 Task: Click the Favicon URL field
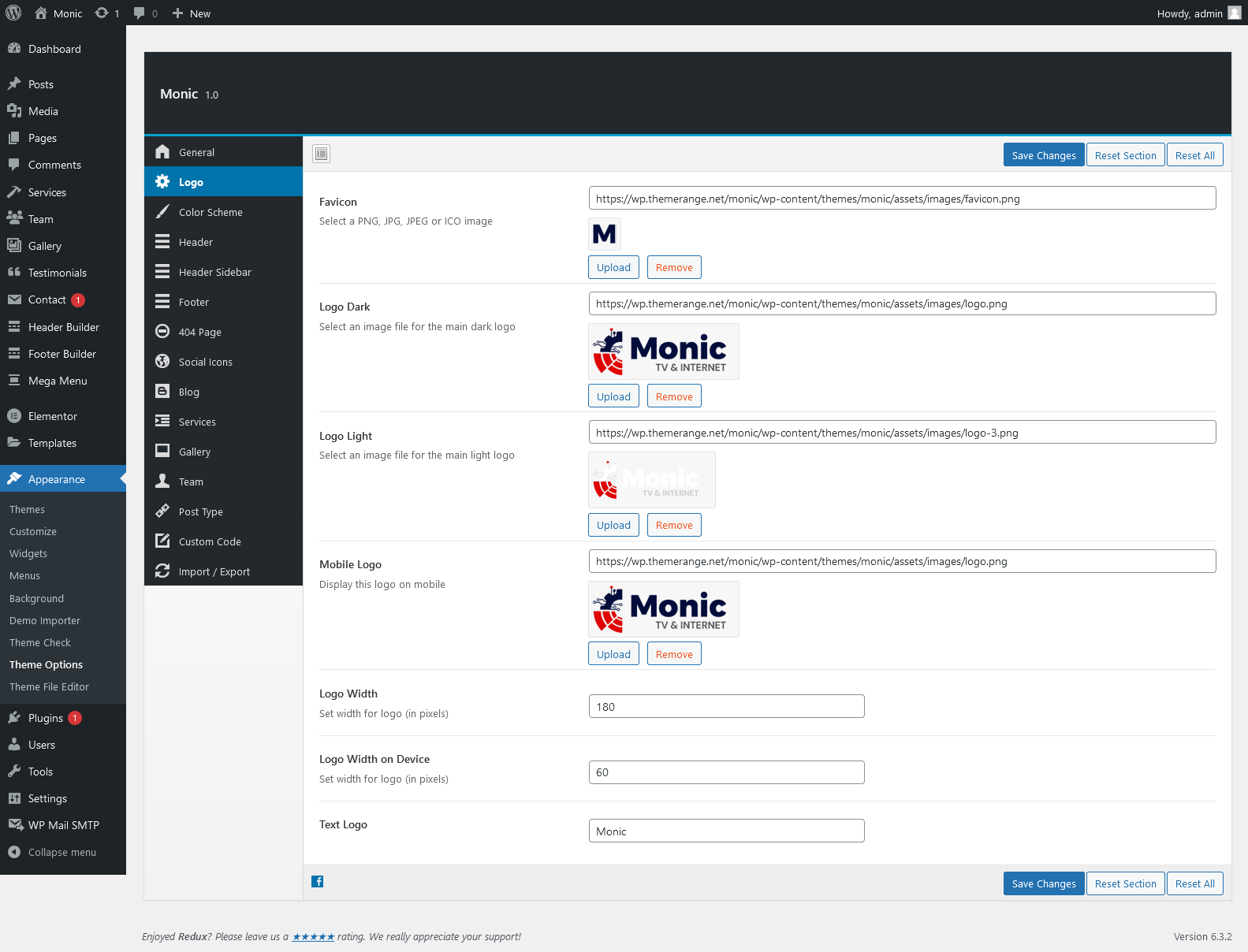(x=902, y=199)
